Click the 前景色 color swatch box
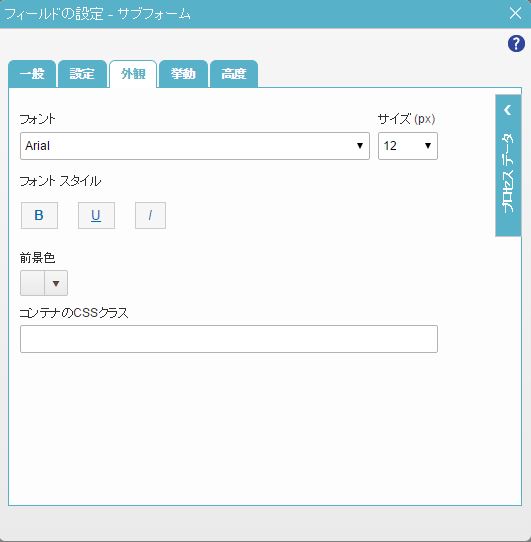 tap(32, 283)
